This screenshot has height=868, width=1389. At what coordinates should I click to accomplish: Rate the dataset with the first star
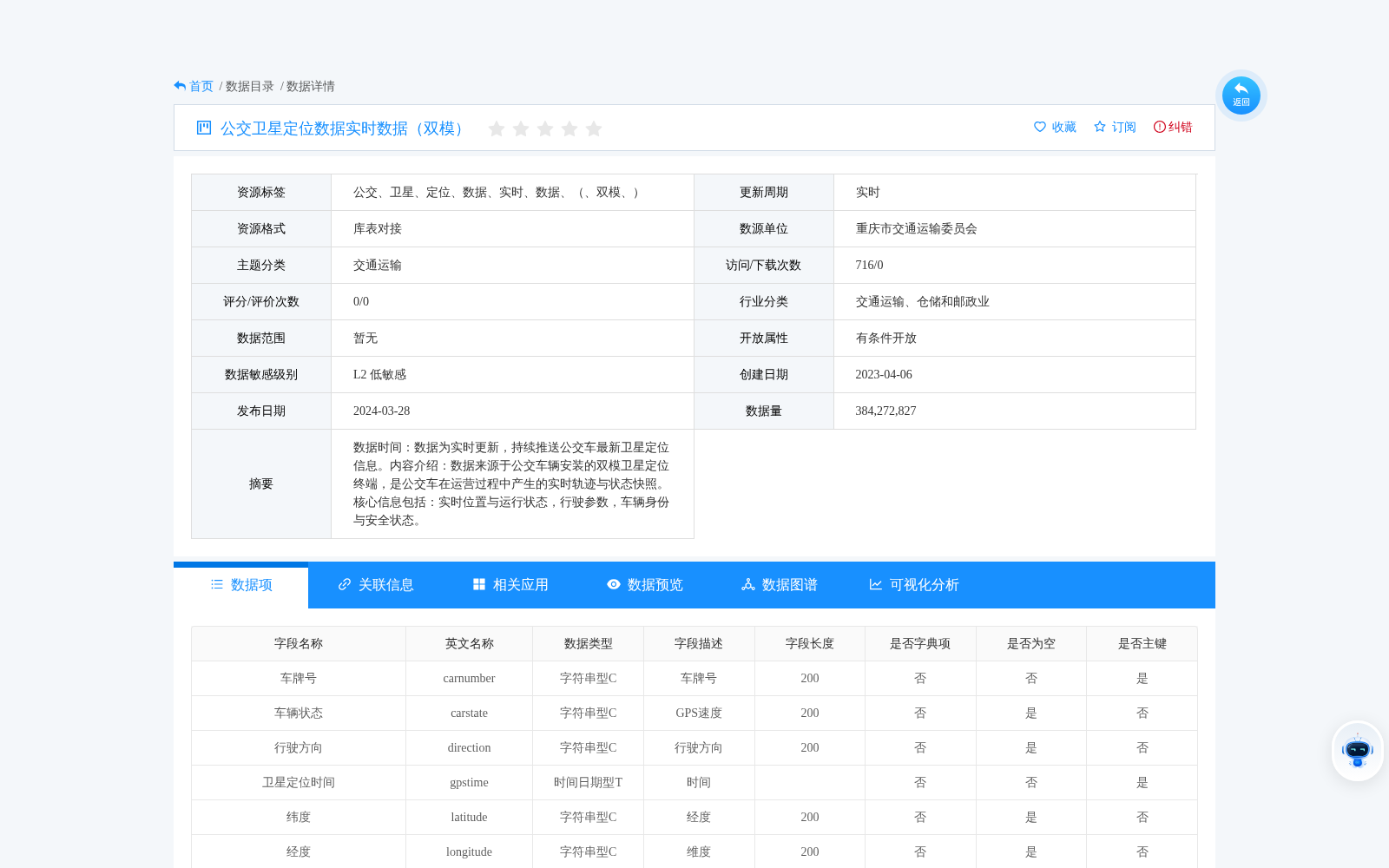coord(497,128)
